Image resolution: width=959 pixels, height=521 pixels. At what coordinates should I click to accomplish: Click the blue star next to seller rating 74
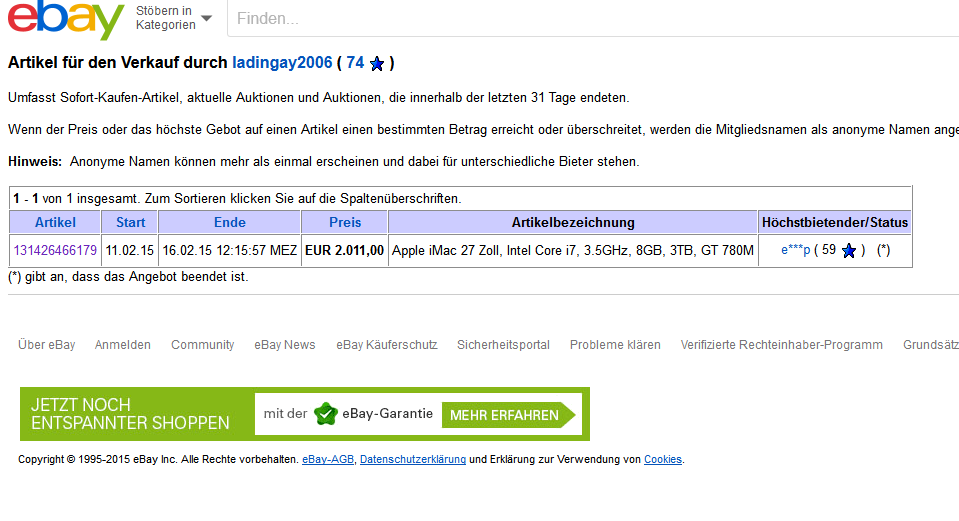click(x=377, y=64)
